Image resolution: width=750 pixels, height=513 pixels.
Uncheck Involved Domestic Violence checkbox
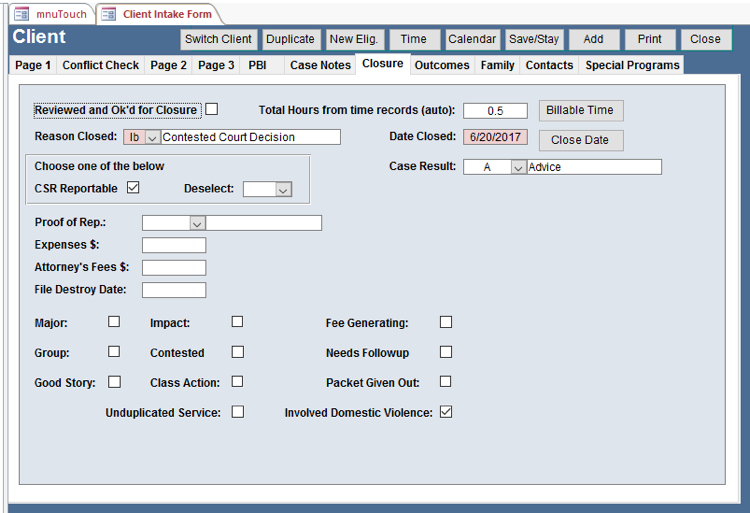446,411
